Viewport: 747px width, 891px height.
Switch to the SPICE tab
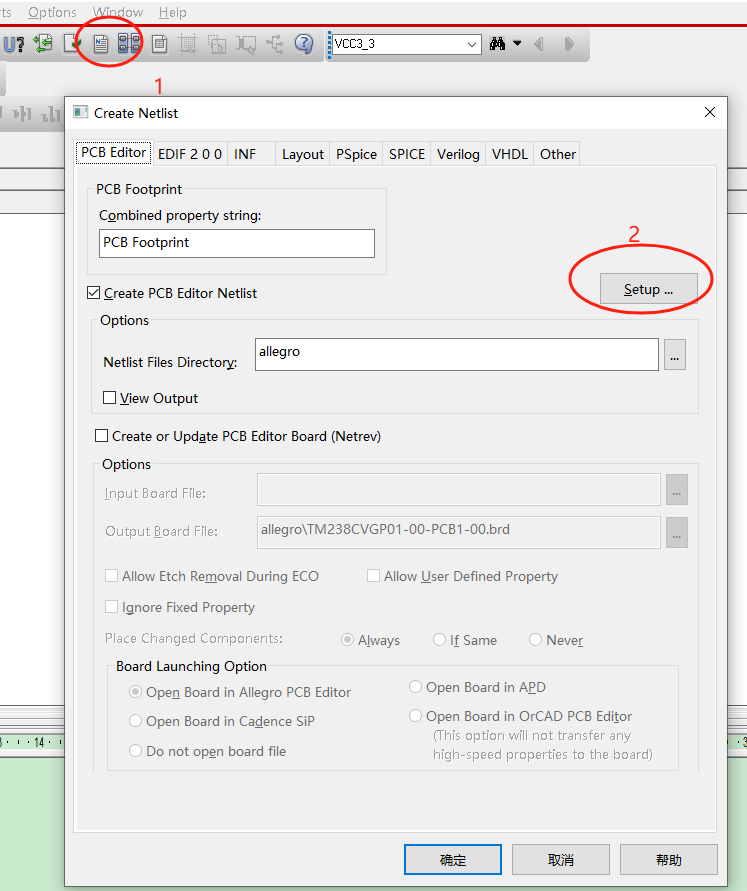coord(407,154)
